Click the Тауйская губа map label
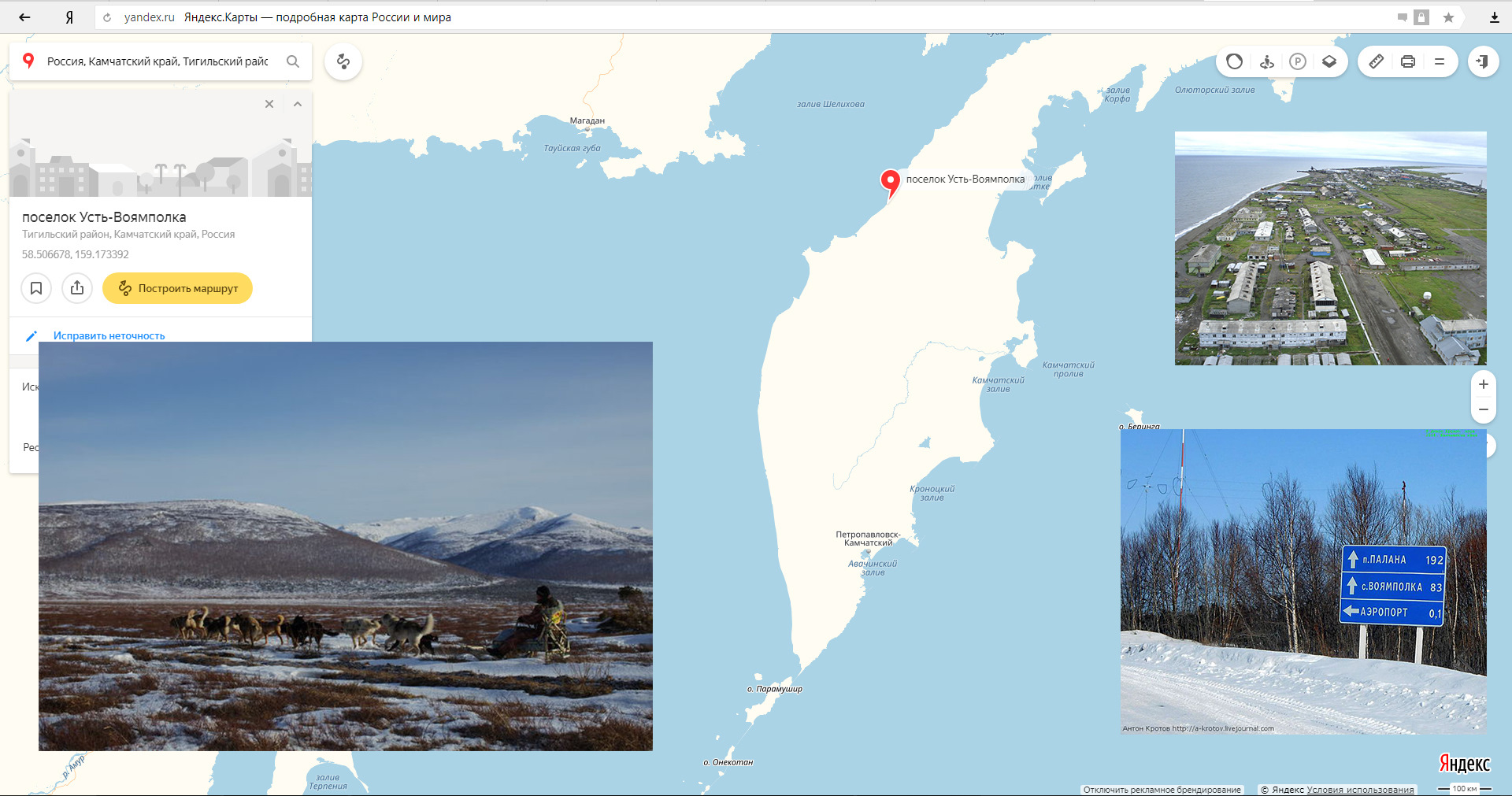This screenshot has width=1512, height=796. 573,148
